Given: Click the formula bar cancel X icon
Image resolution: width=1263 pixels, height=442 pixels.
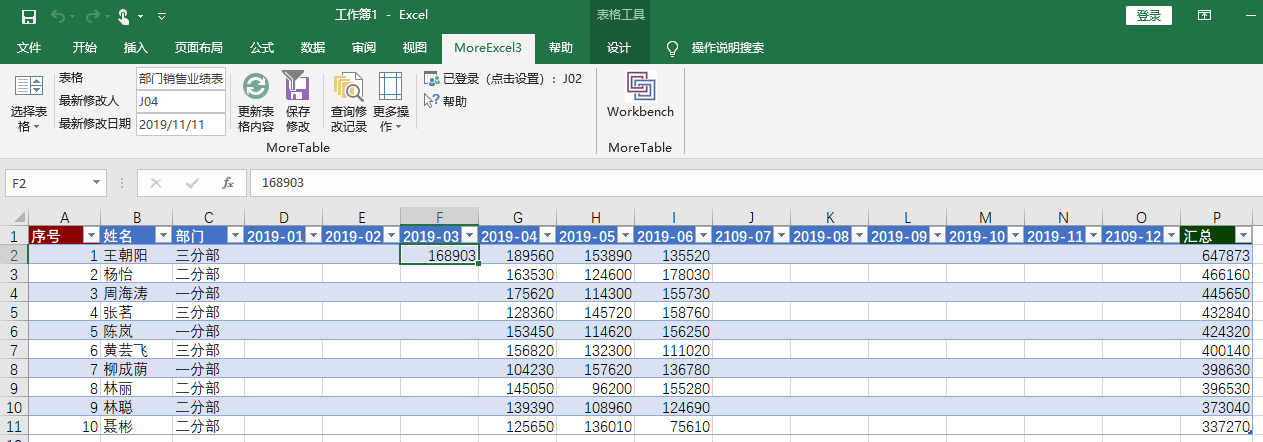Looking at the screenshot, I should click(155, 183).
